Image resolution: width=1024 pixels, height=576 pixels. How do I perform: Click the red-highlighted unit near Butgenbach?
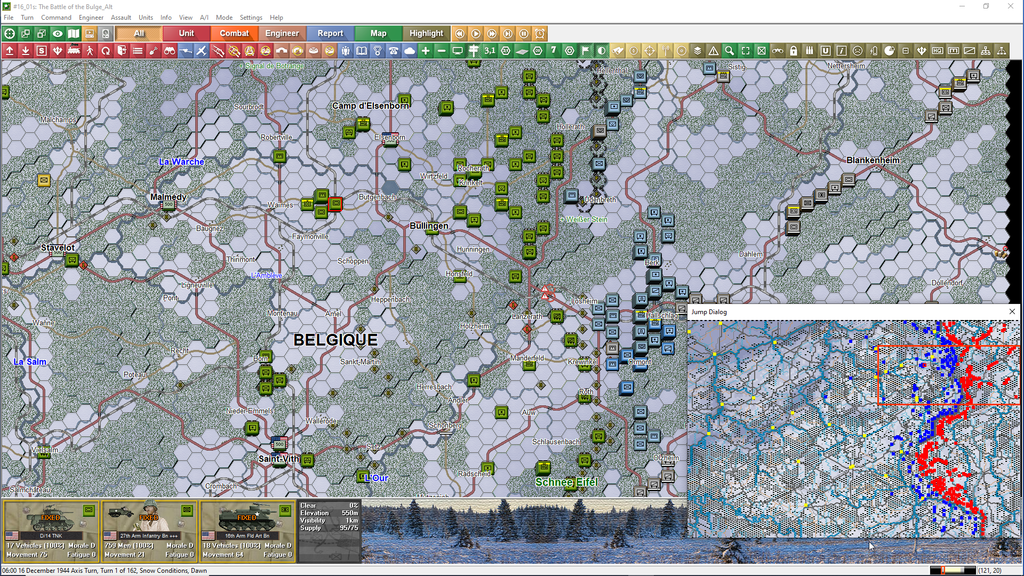point(335,204)
